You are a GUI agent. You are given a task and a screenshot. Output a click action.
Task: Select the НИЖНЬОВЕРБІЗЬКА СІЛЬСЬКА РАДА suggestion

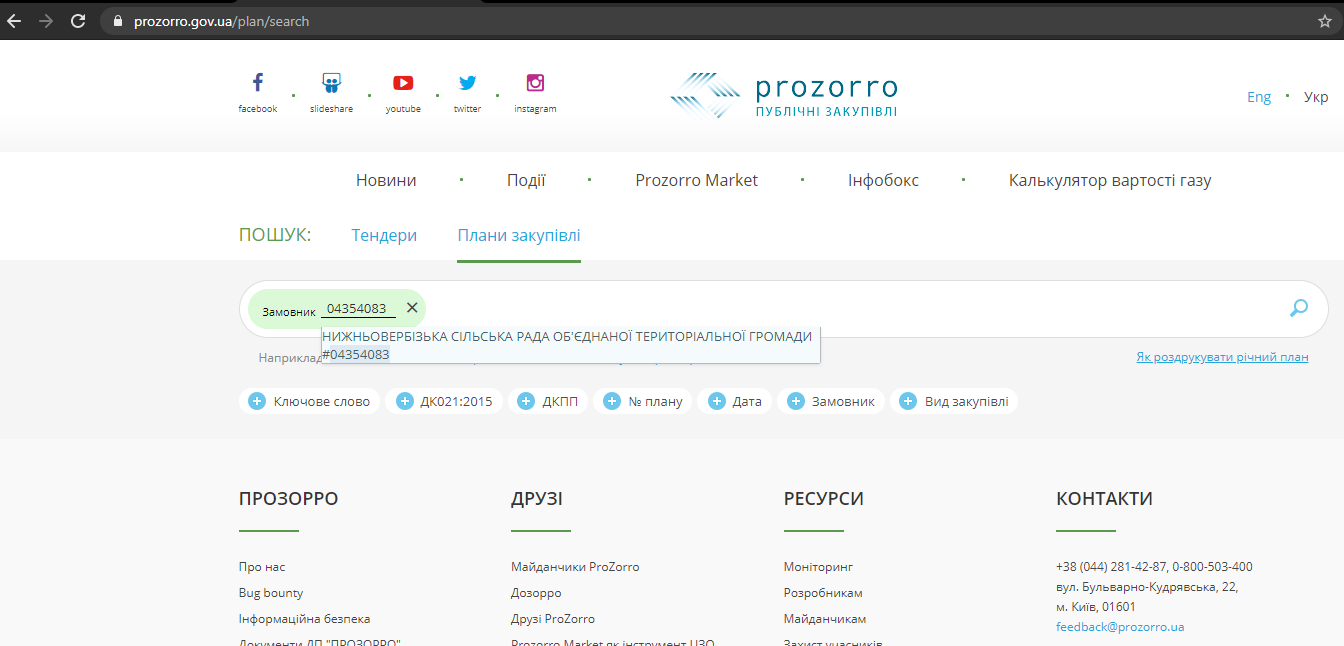pos(567,344)
